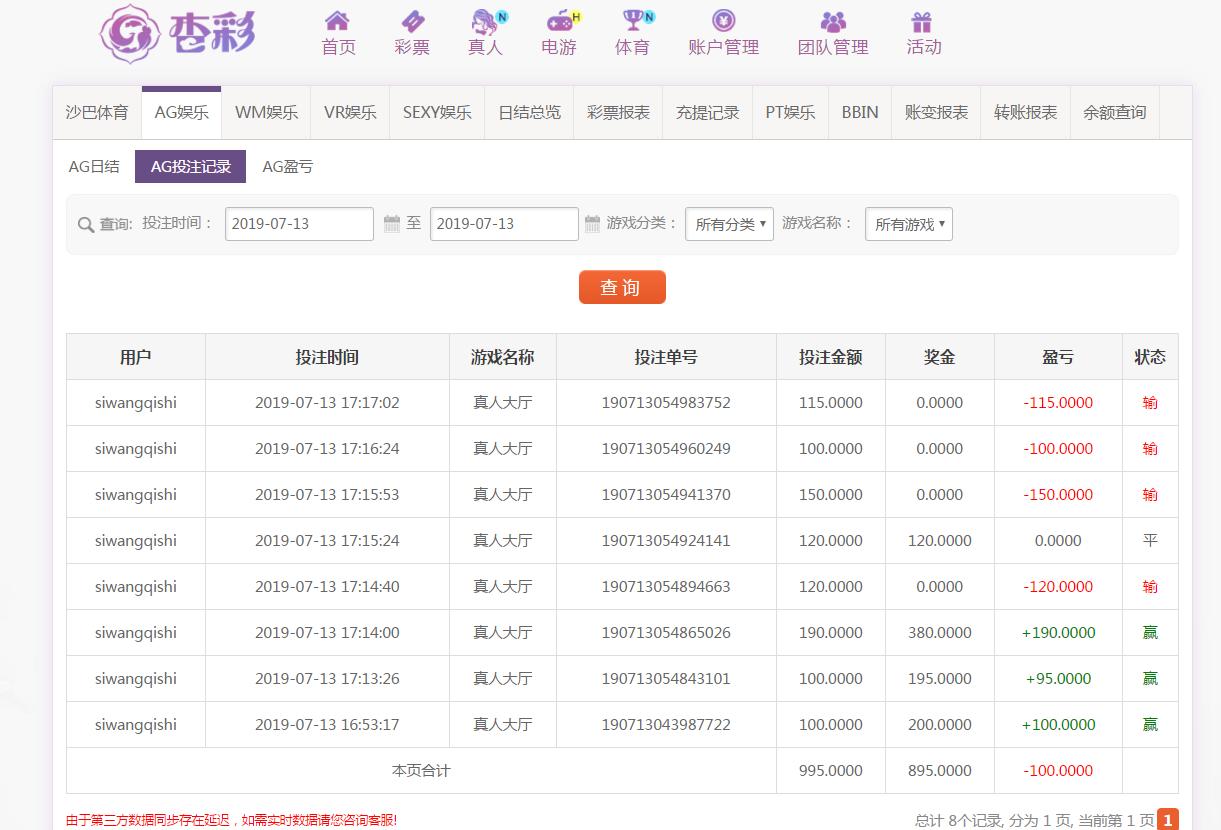
Task: Select the AG日结 sub-tab
Action: [x=94, y=167]
